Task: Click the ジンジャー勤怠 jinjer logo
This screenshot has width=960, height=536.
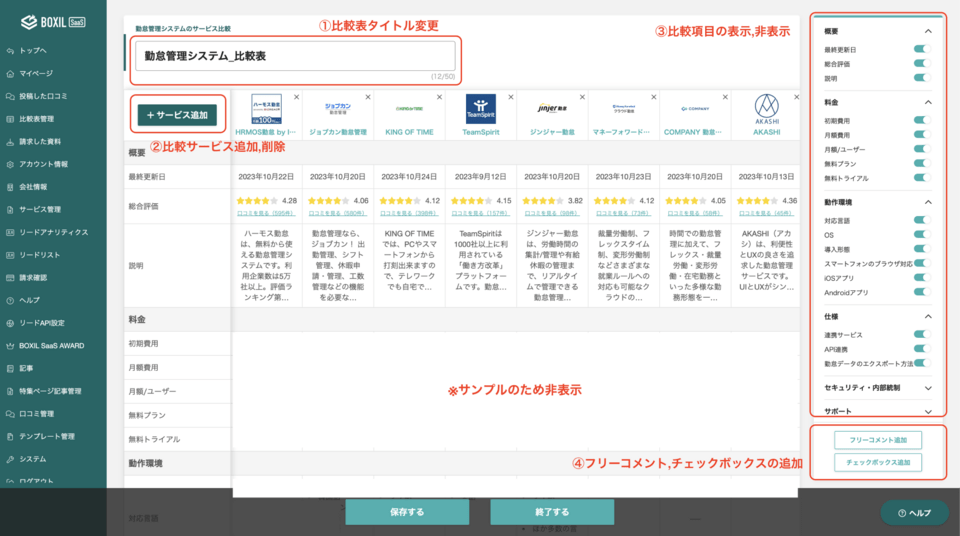Action: tap(551, 107)
